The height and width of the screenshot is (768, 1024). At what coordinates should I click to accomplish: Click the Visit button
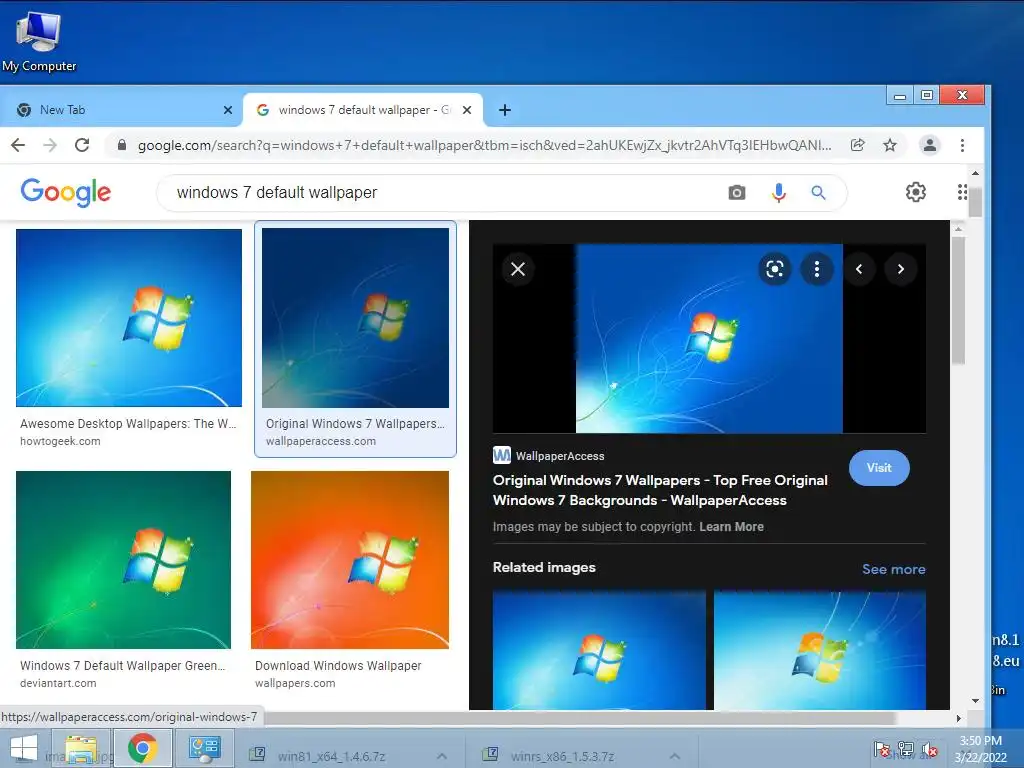(879, 468)
